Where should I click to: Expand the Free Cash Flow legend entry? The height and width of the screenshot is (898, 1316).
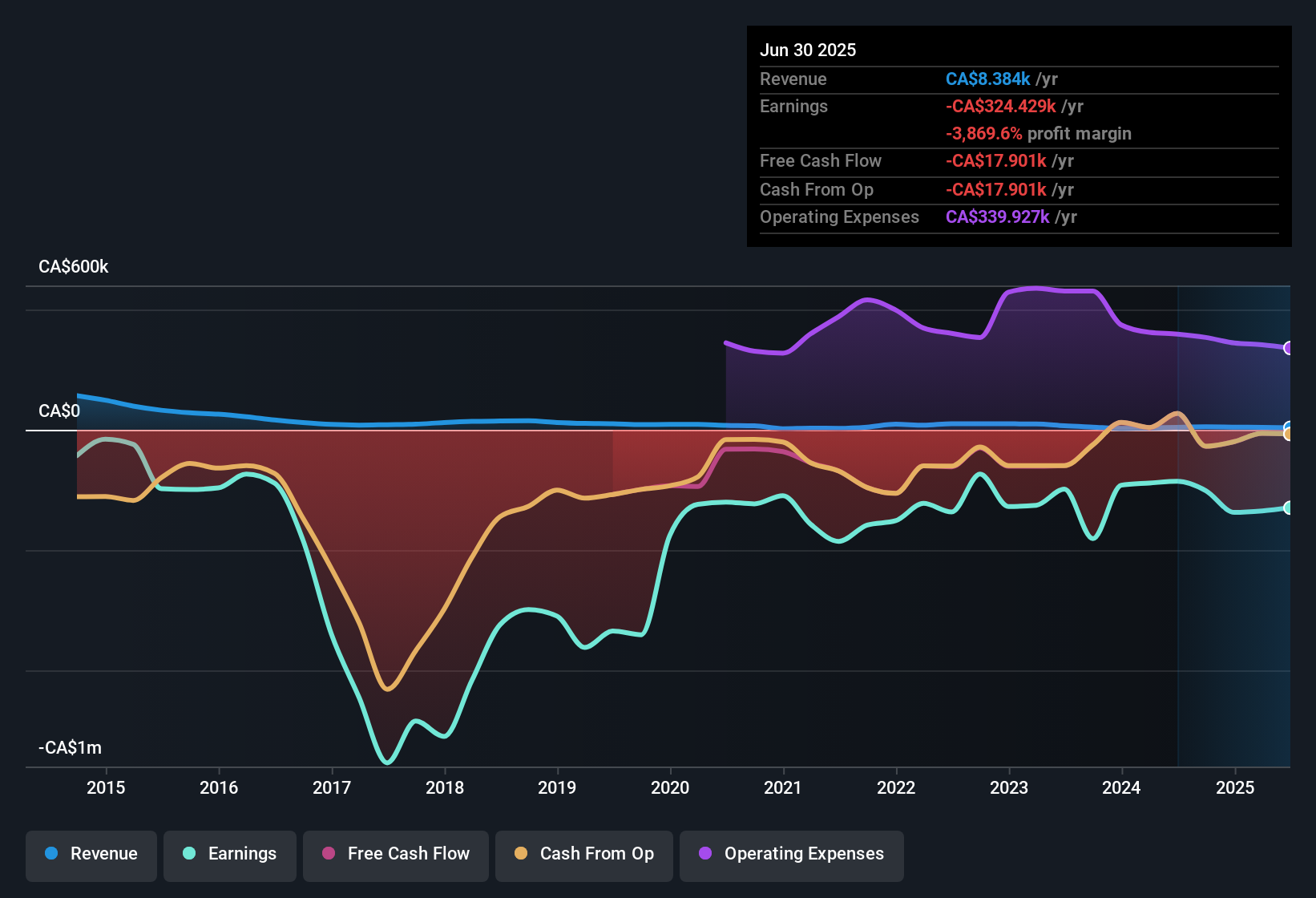click(395, 855)
